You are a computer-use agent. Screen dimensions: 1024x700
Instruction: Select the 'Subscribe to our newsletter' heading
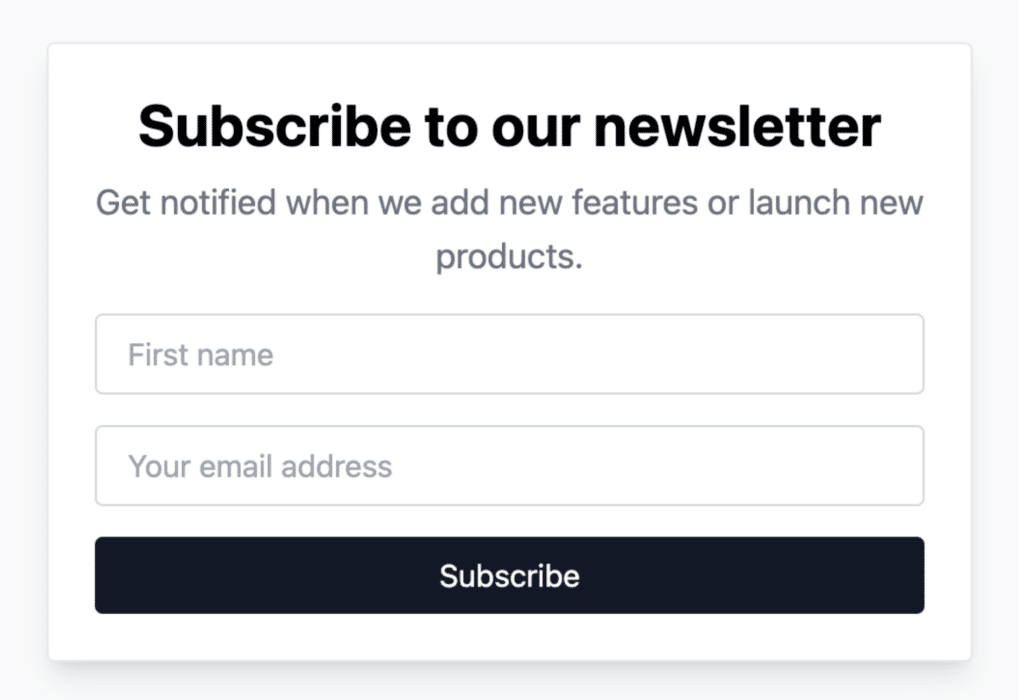coord(509,126)
